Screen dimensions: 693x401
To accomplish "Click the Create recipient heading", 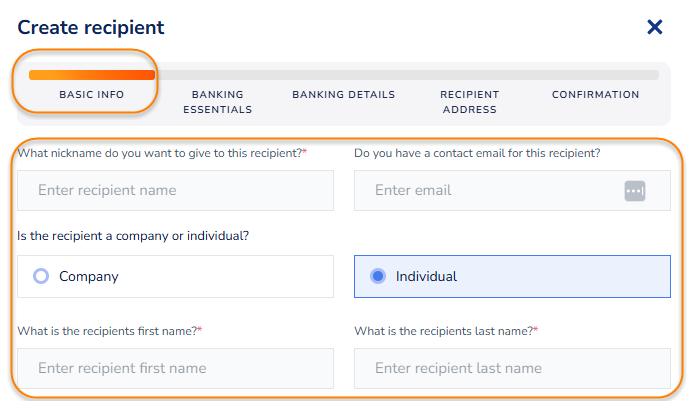I will tap(91, 28).
